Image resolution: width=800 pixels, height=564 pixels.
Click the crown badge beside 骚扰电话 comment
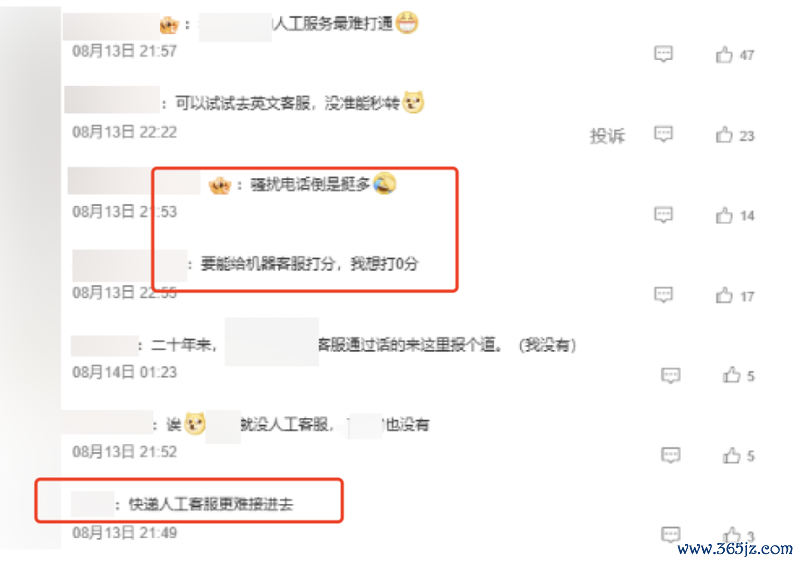[x=220, y=184]
